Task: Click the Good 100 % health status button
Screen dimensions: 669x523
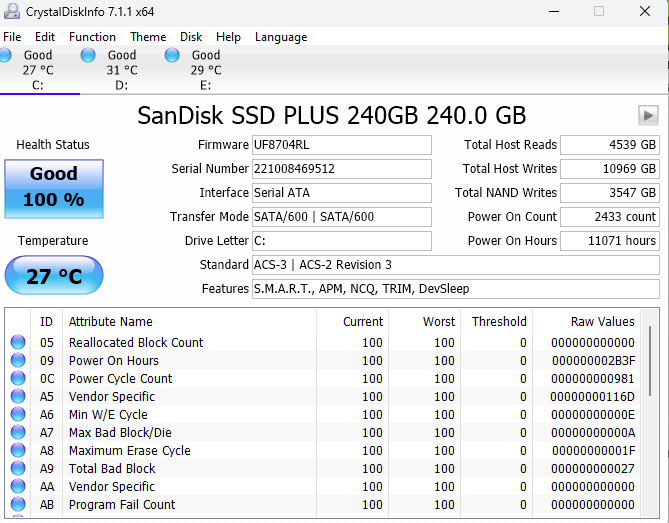Action: [53, 187]
